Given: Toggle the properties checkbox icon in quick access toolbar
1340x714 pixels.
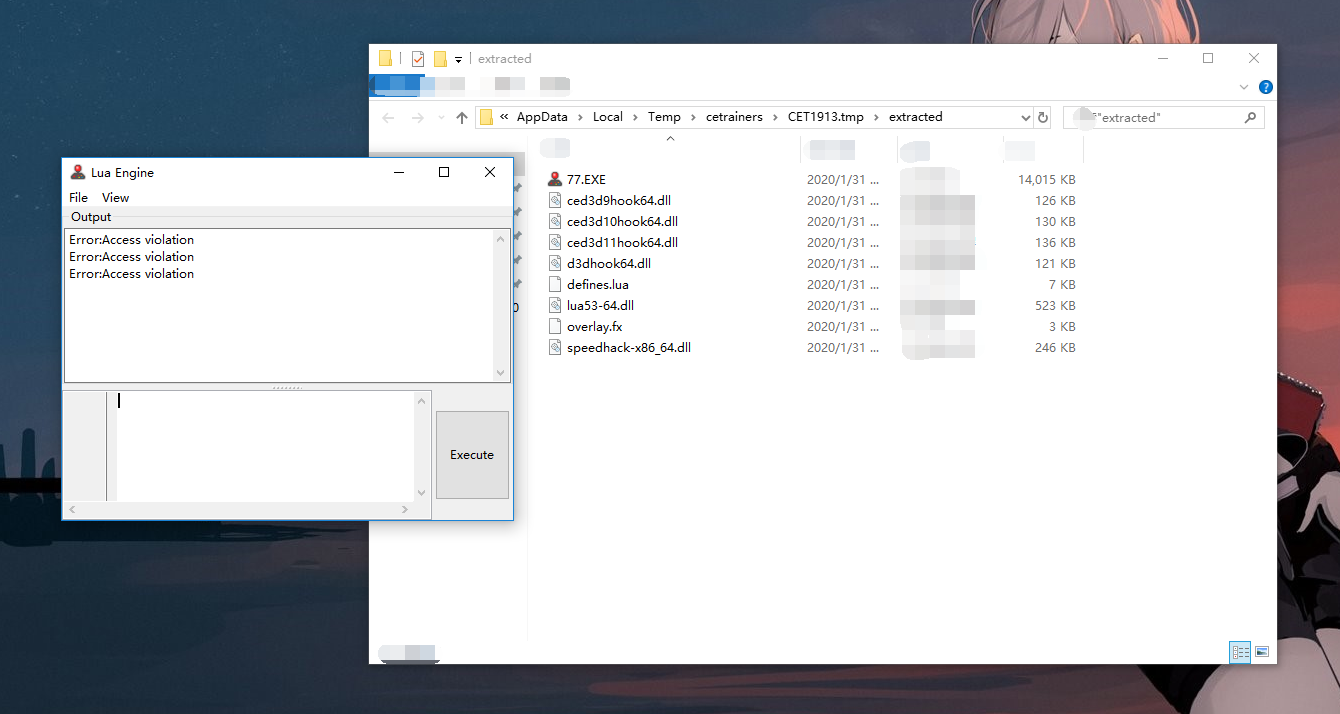Looking at the screenshot, I should coord(417,58).
